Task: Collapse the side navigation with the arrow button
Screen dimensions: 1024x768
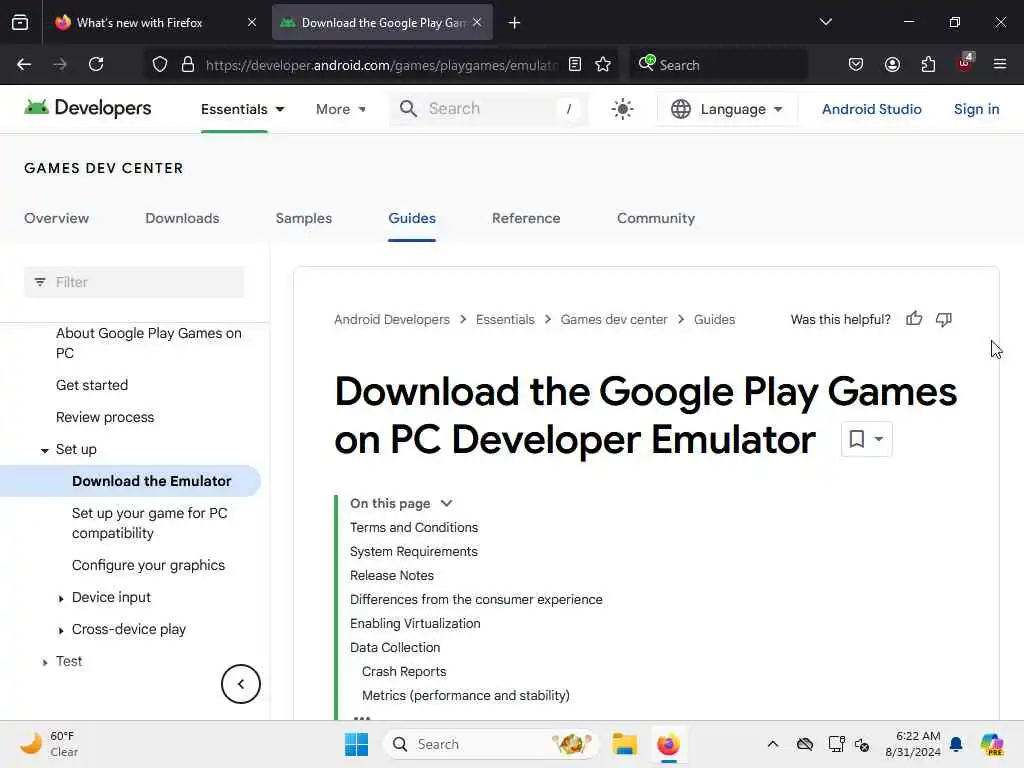Action: [x=240, y=684]
